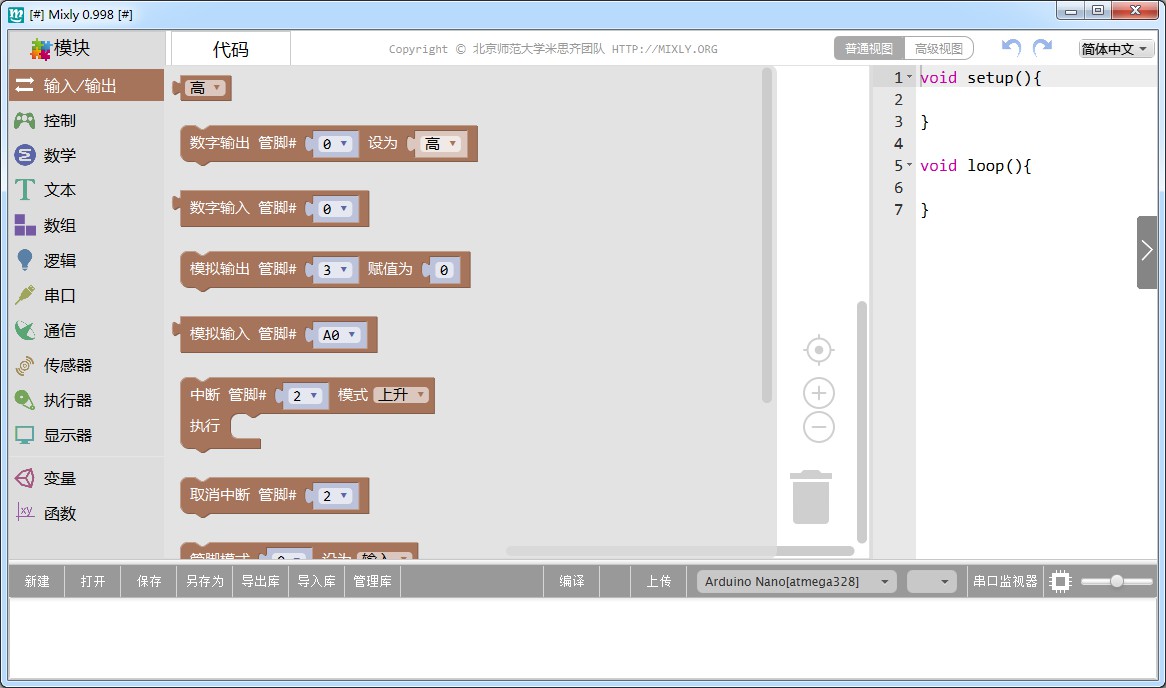Click the 编译 compile button
Screen dimensions: 1166x688
click(572, 582)
